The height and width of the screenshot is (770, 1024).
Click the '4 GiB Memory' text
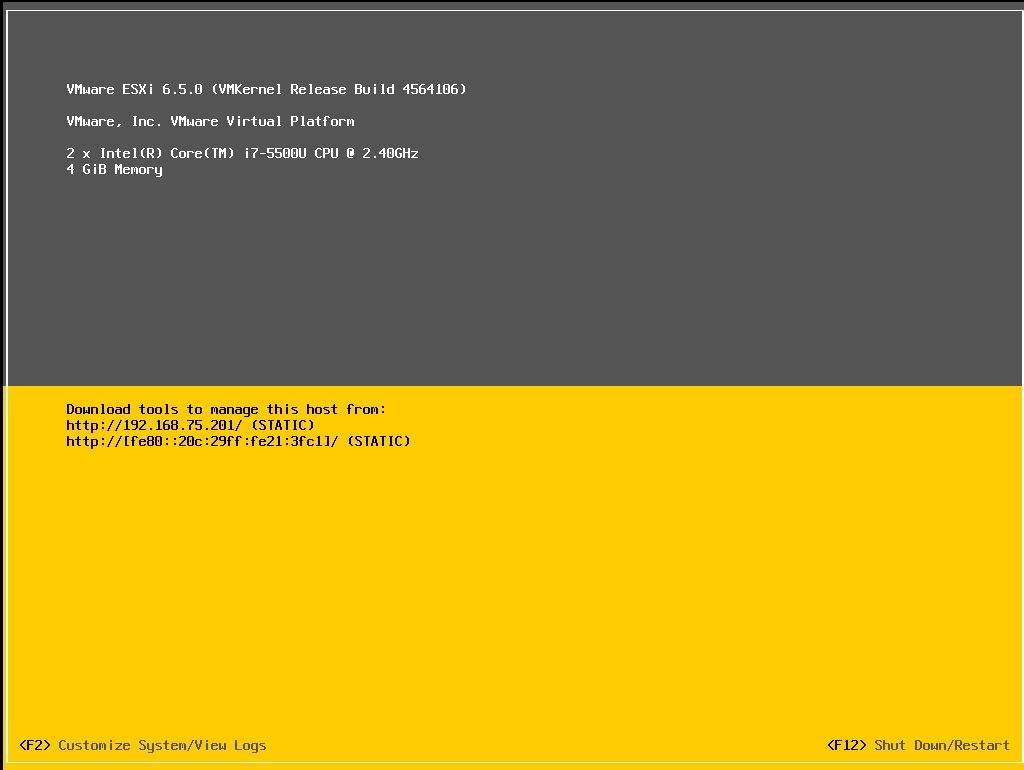[x=114, y=170]
